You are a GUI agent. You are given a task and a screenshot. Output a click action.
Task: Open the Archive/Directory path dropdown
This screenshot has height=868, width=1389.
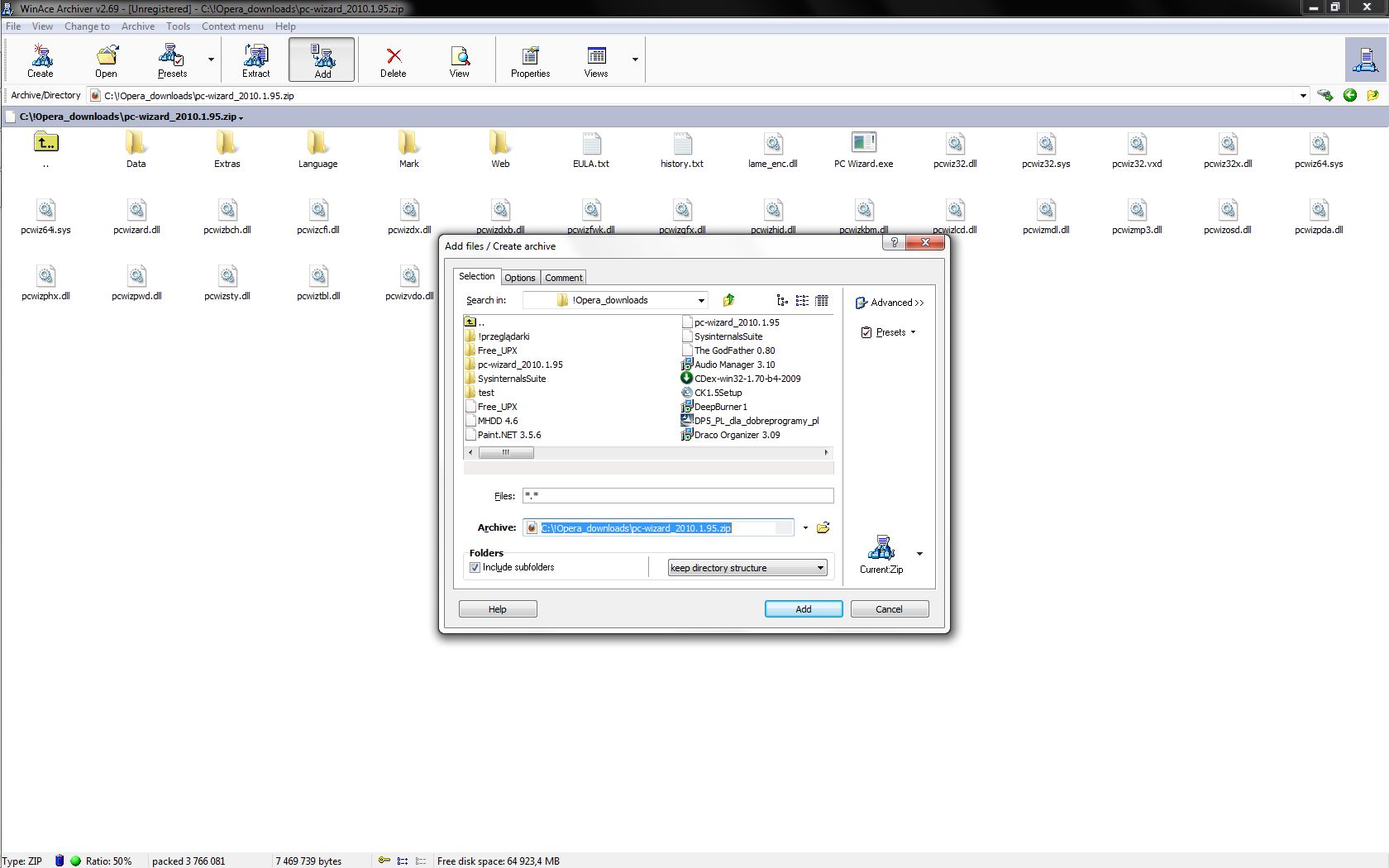(x=1303, y=95)
